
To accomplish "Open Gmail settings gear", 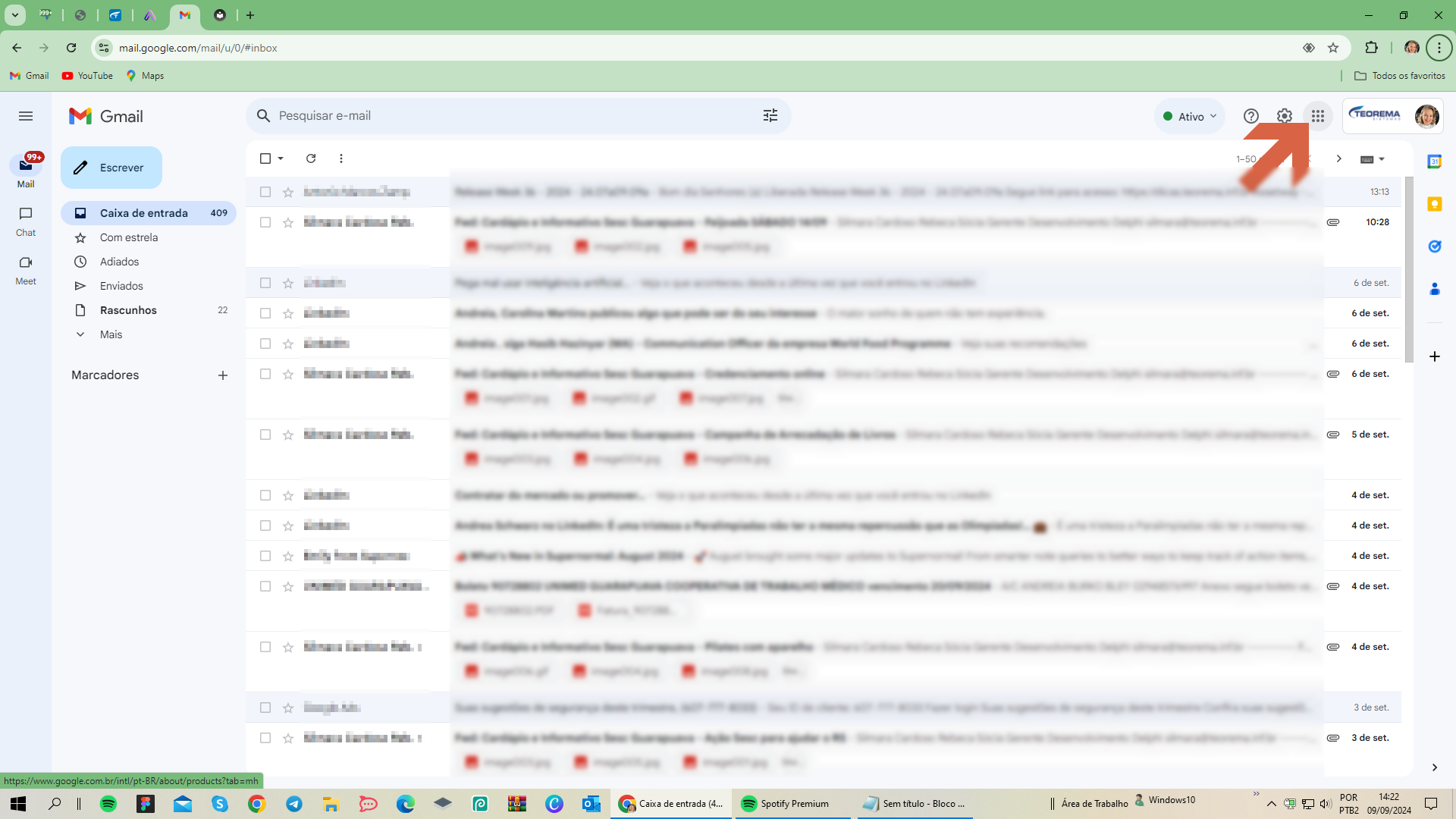I will tap(1285, 116).
